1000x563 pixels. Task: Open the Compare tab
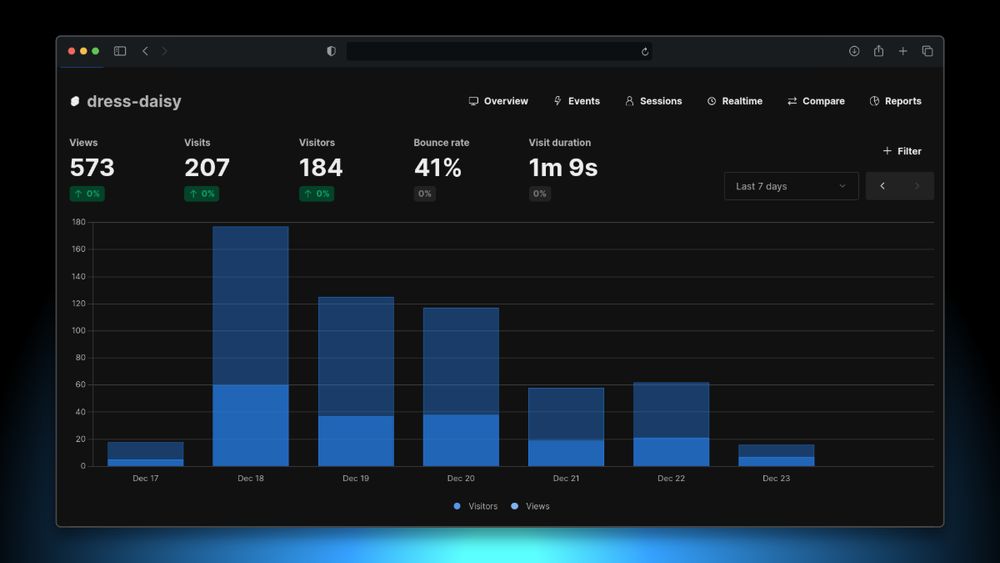[816, 101]
